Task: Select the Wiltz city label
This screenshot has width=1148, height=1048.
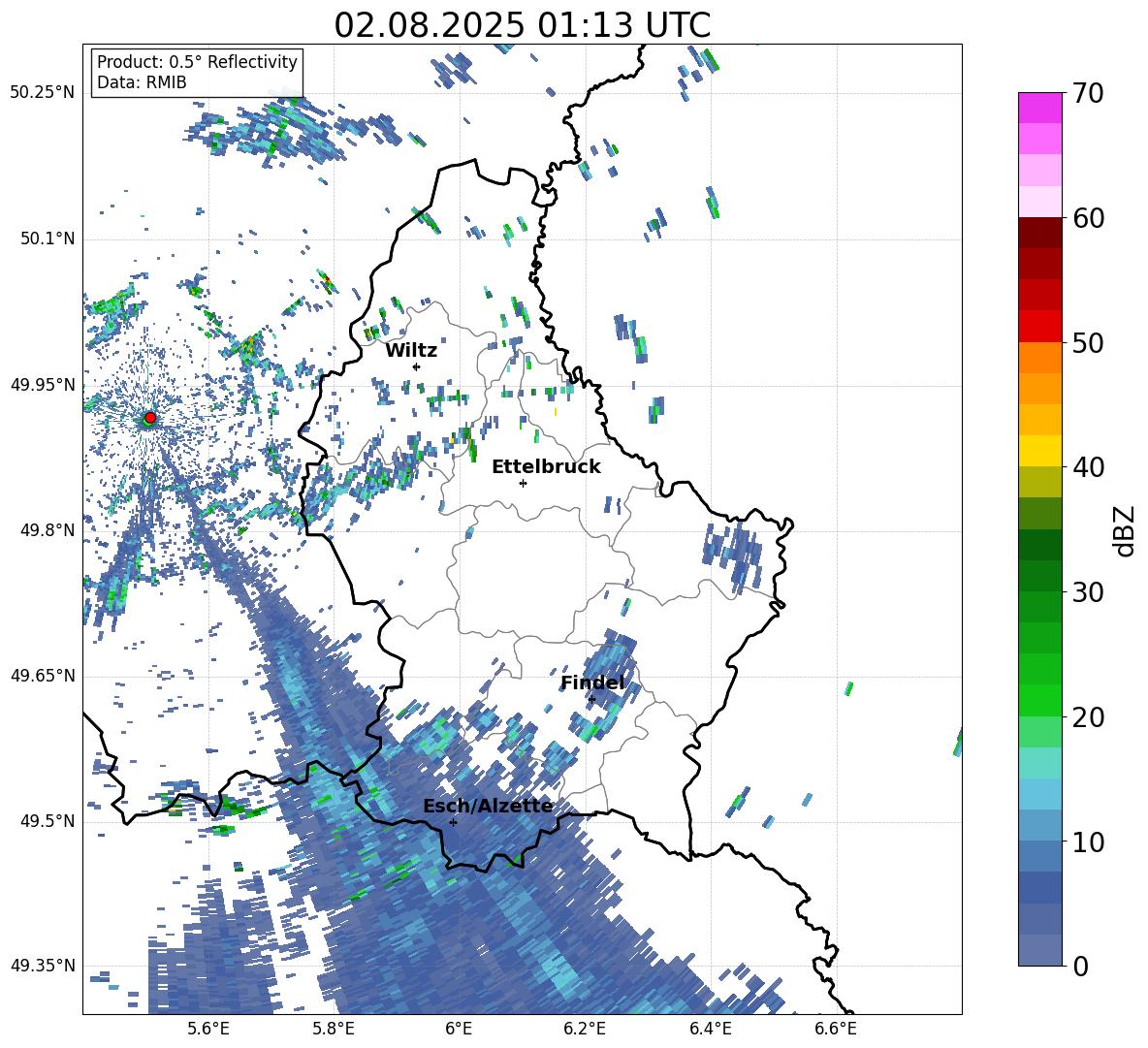Action: pos(411,351)
